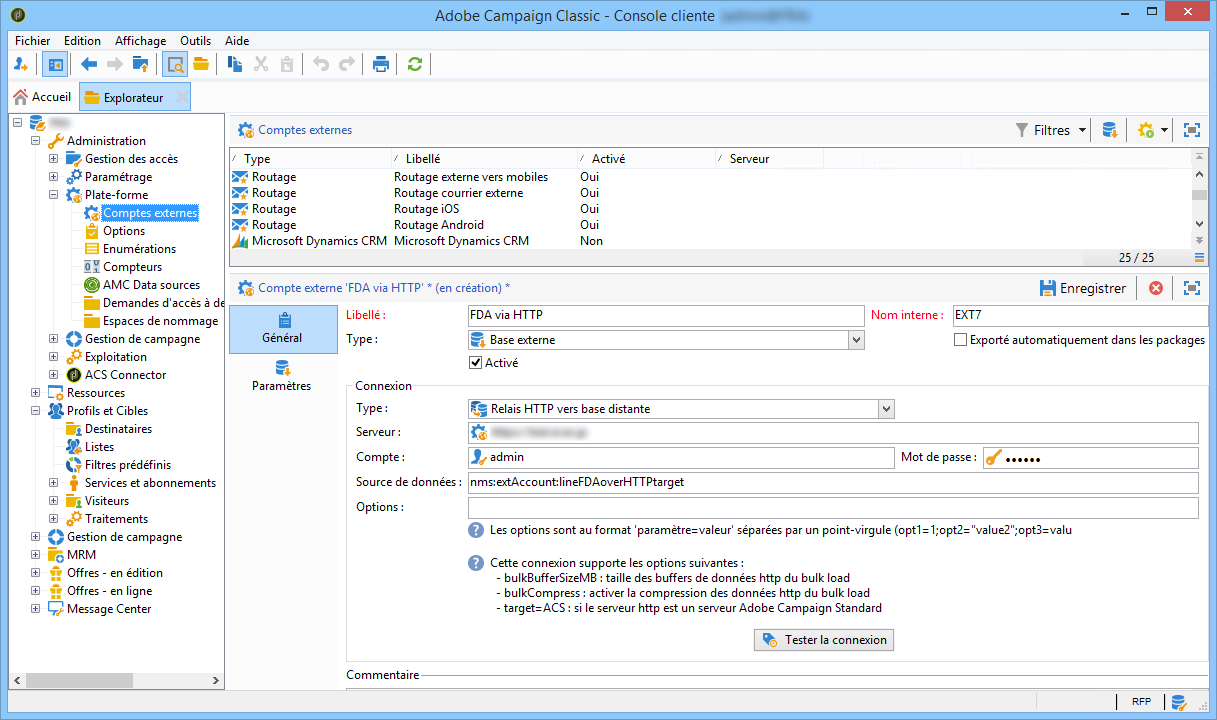Open the dropdown arrow beside new account icon
The height and width of the screenshot is (720, 1217).
point(1165,130)
